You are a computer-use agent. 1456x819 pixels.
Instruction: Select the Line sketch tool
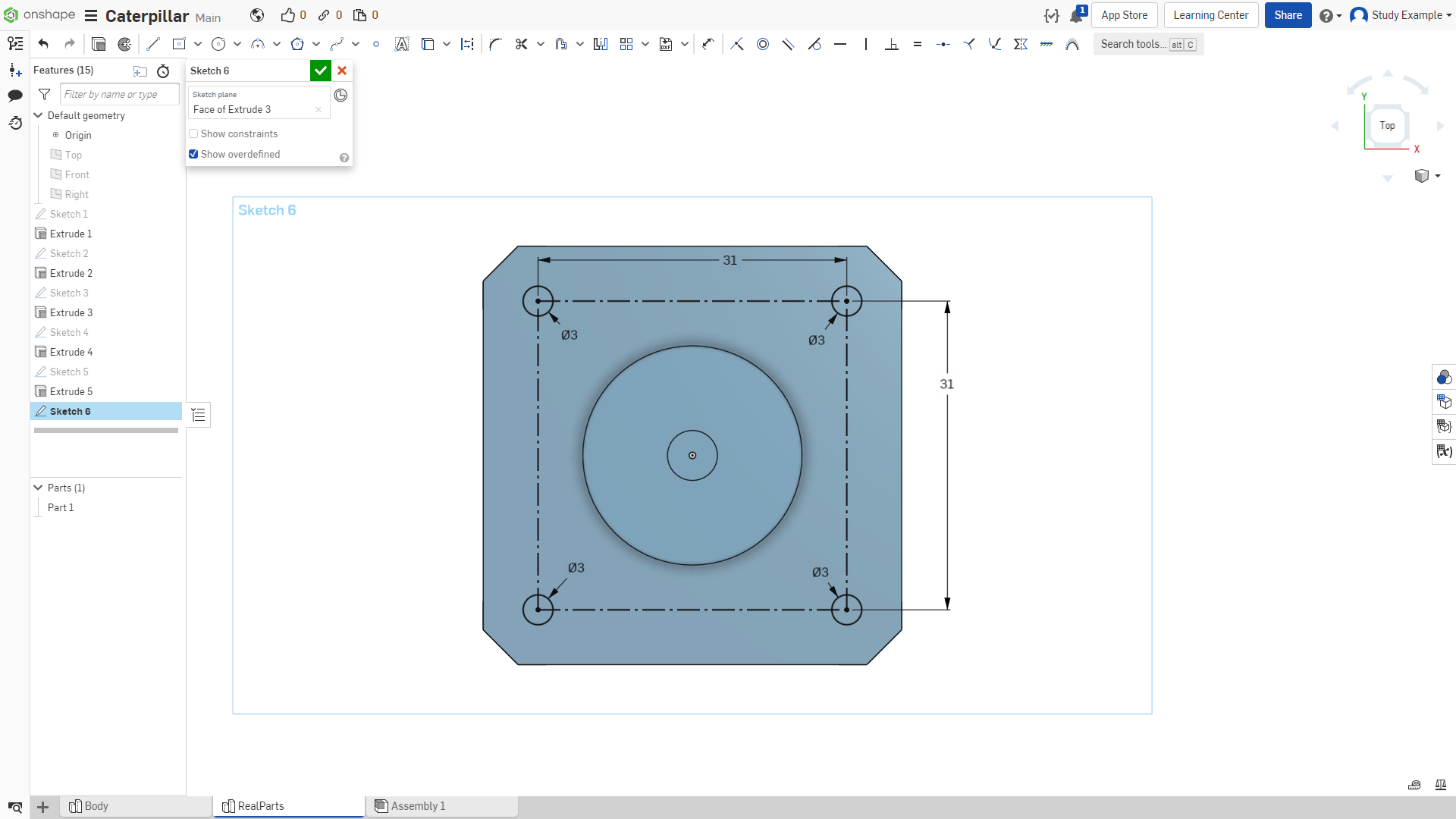153,44
